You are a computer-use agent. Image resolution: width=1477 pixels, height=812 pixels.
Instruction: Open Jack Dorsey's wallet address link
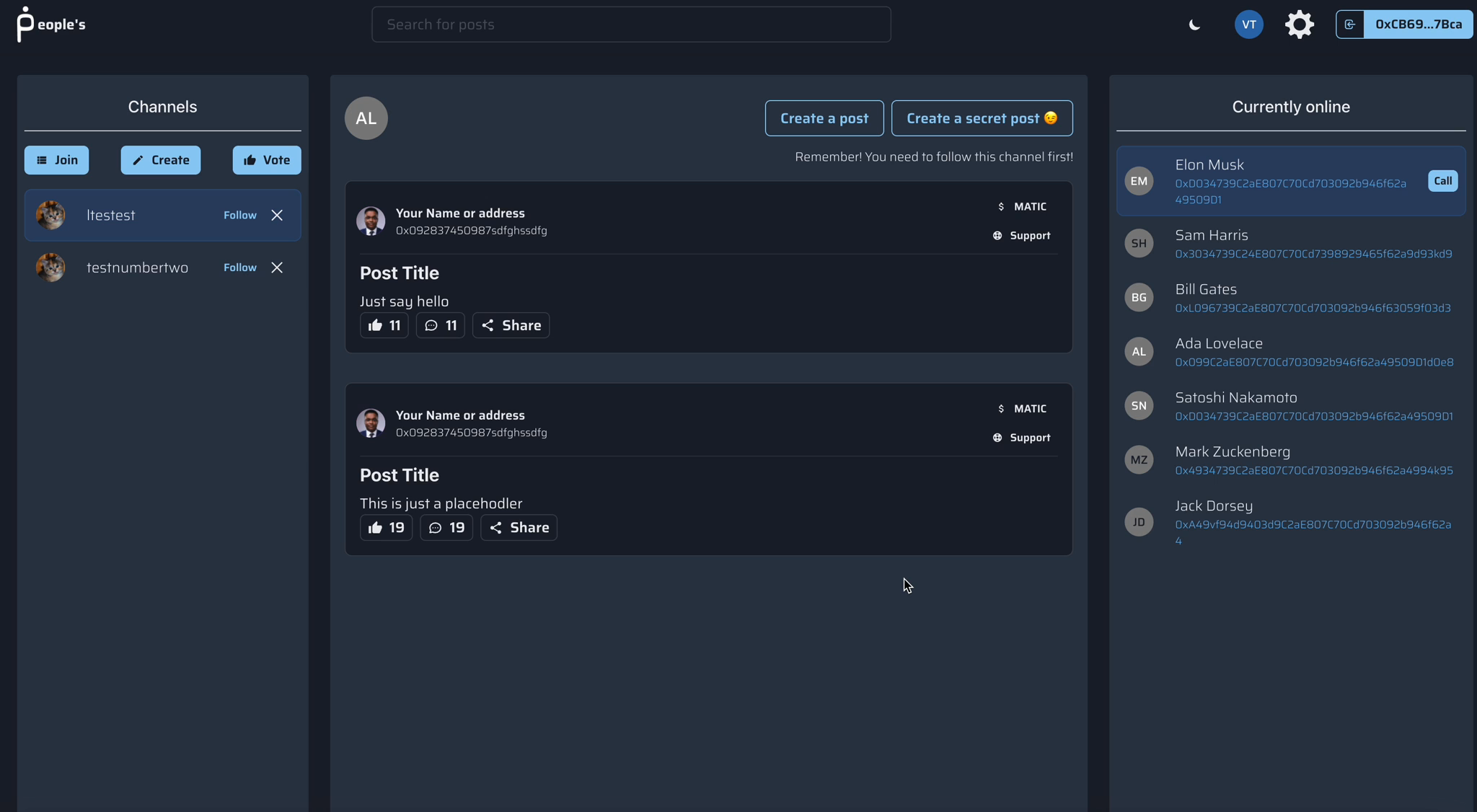click(x=1313, y=532)
